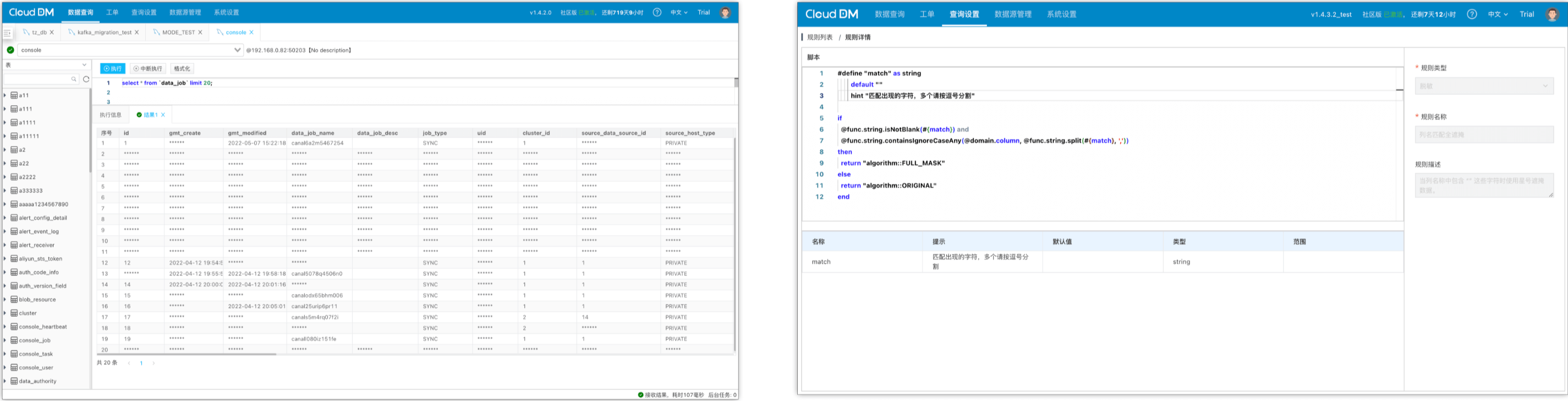Viewport: 1568px width, 401px height.
Task: Open the 规则类型 dropdown
Action: [1483, 86]
